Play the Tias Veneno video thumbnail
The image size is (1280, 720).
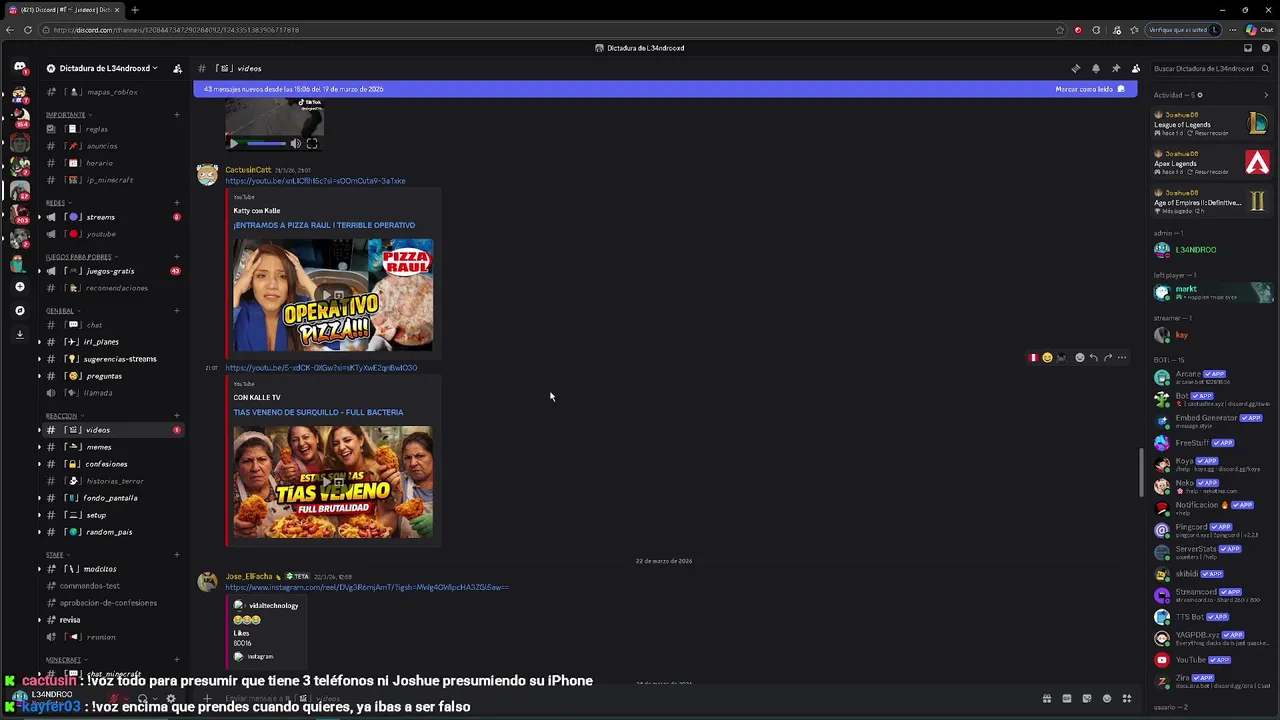click(333, 482)
